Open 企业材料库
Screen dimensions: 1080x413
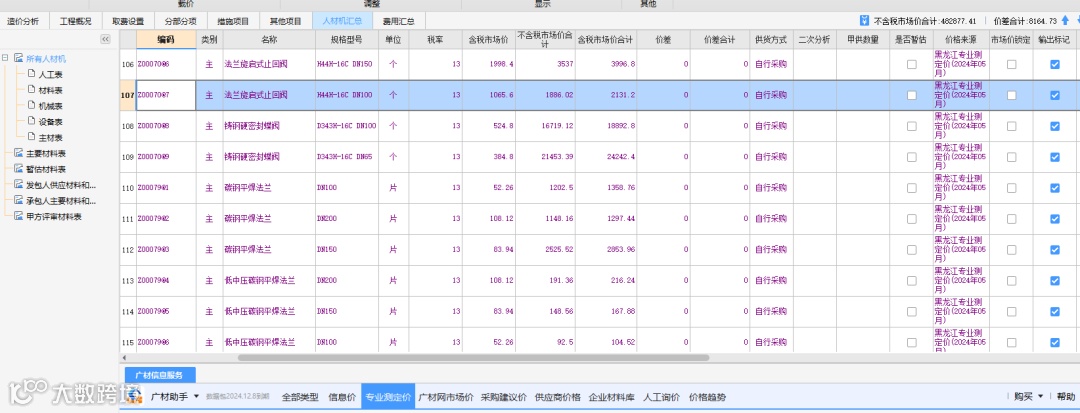pos(611,397)
